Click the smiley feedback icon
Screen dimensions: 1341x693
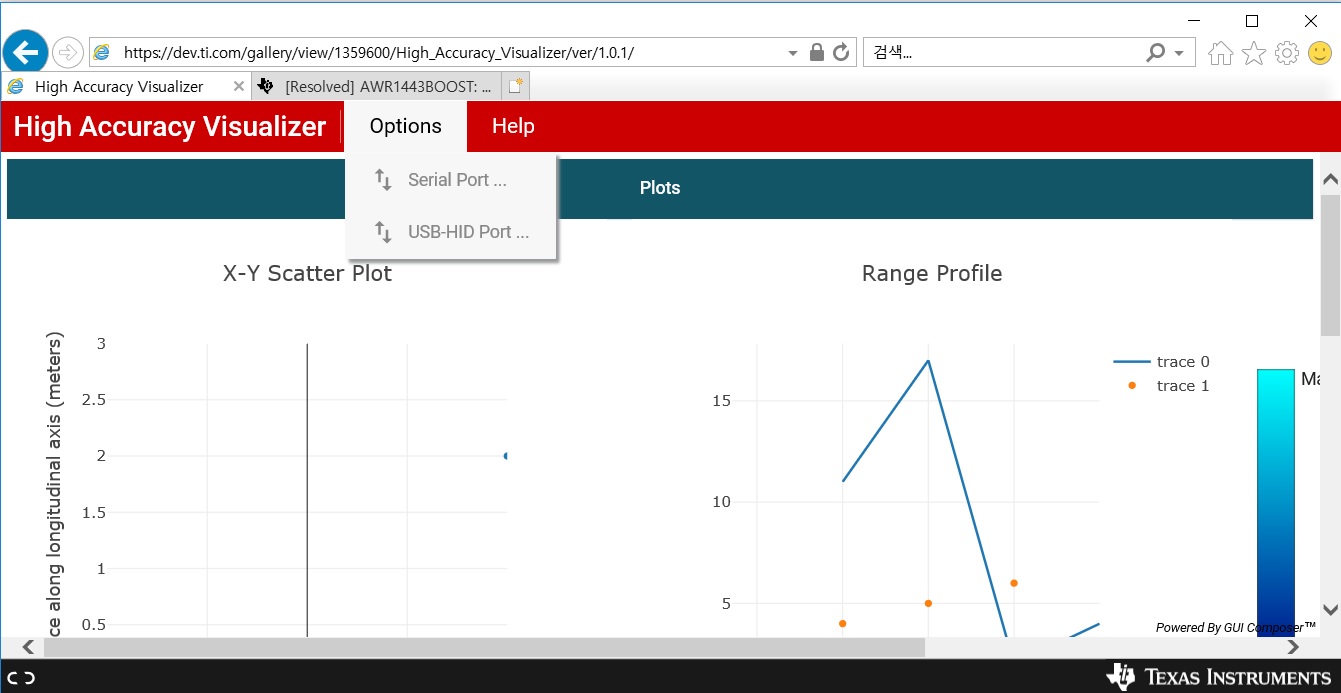1320,53
